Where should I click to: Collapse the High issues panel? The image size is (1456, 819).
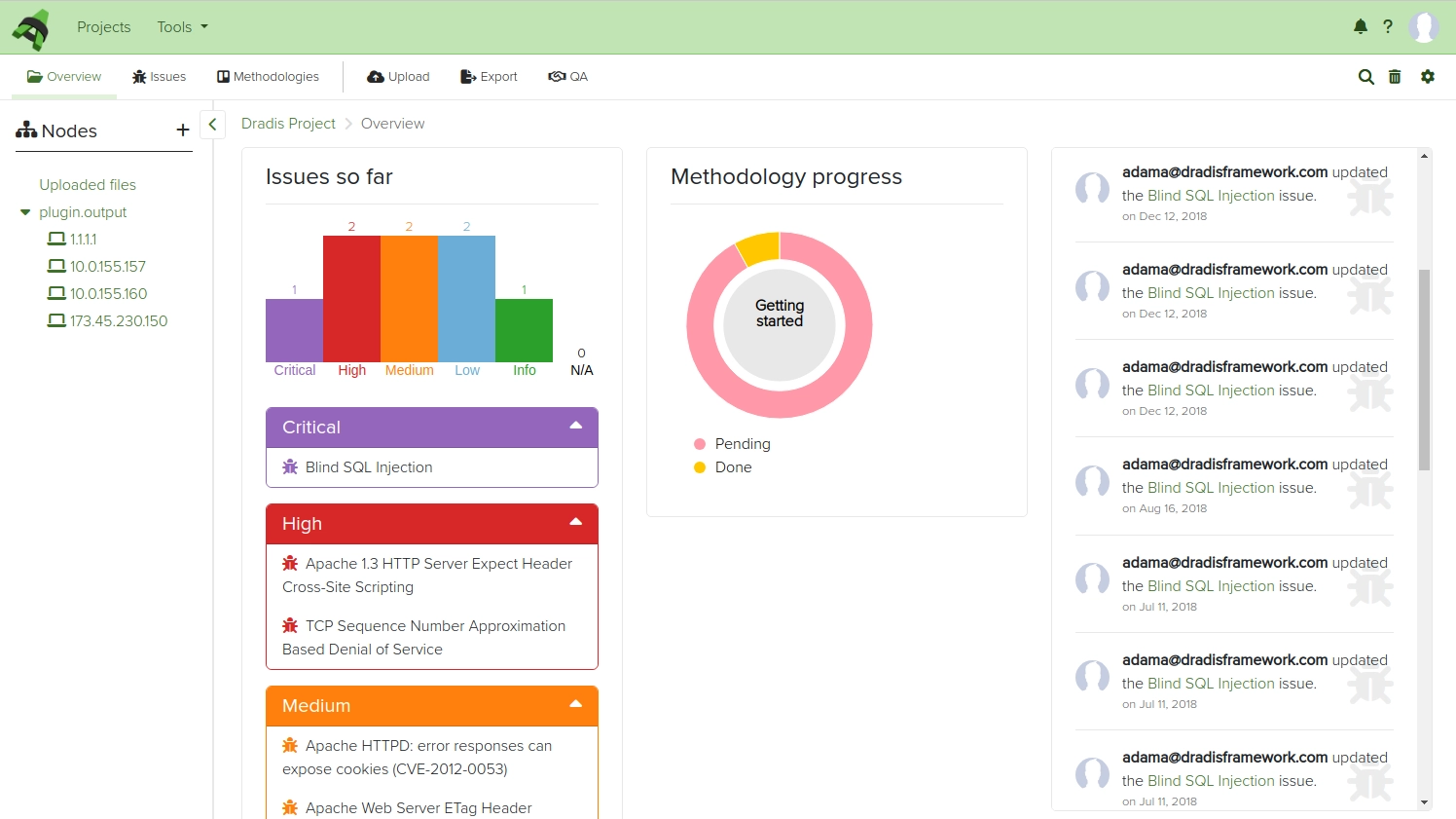[576, 522]
